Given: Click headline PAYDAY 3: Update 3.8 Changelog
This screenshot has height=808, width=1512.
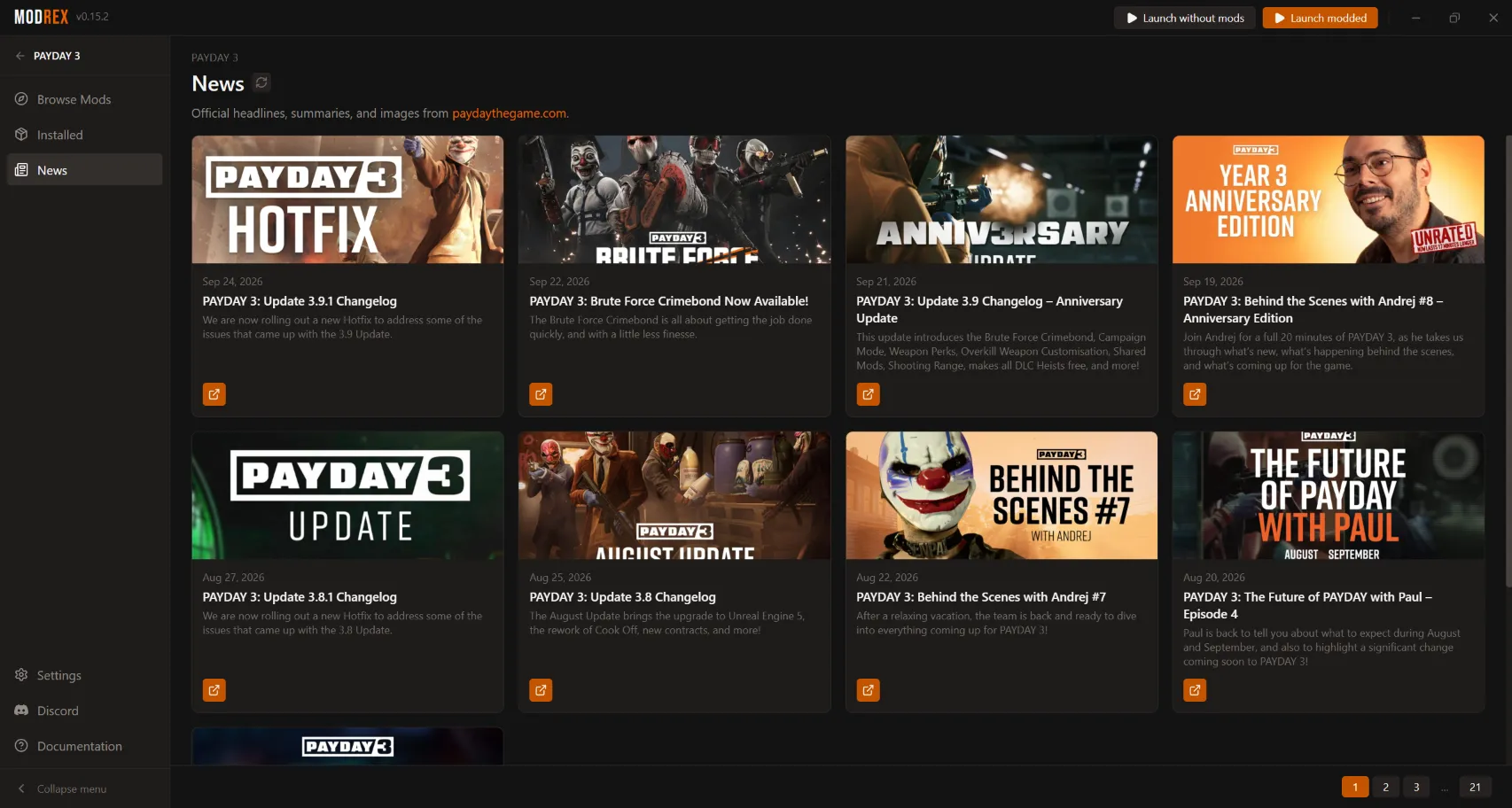Looking at the screenshot, I should [622, 597].
